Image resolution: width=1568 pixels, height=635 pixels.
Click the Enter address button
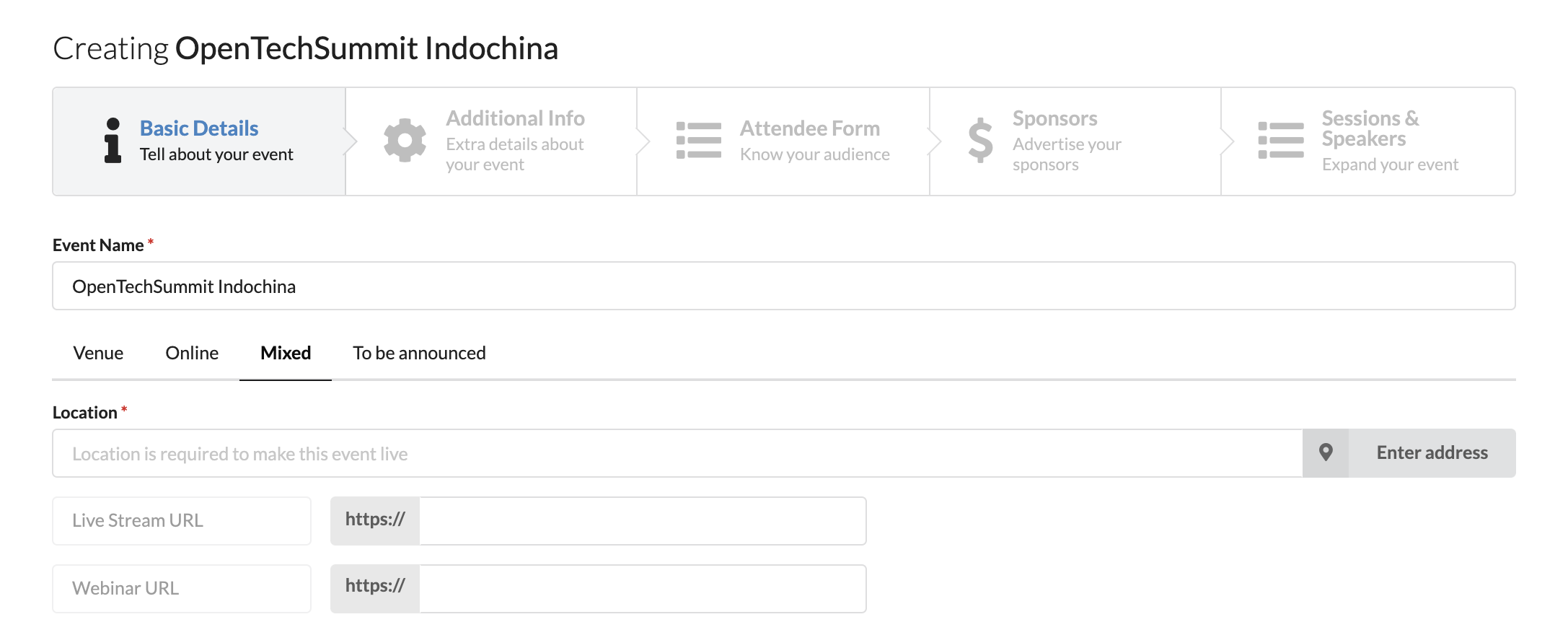click(x=1432, y=453)
